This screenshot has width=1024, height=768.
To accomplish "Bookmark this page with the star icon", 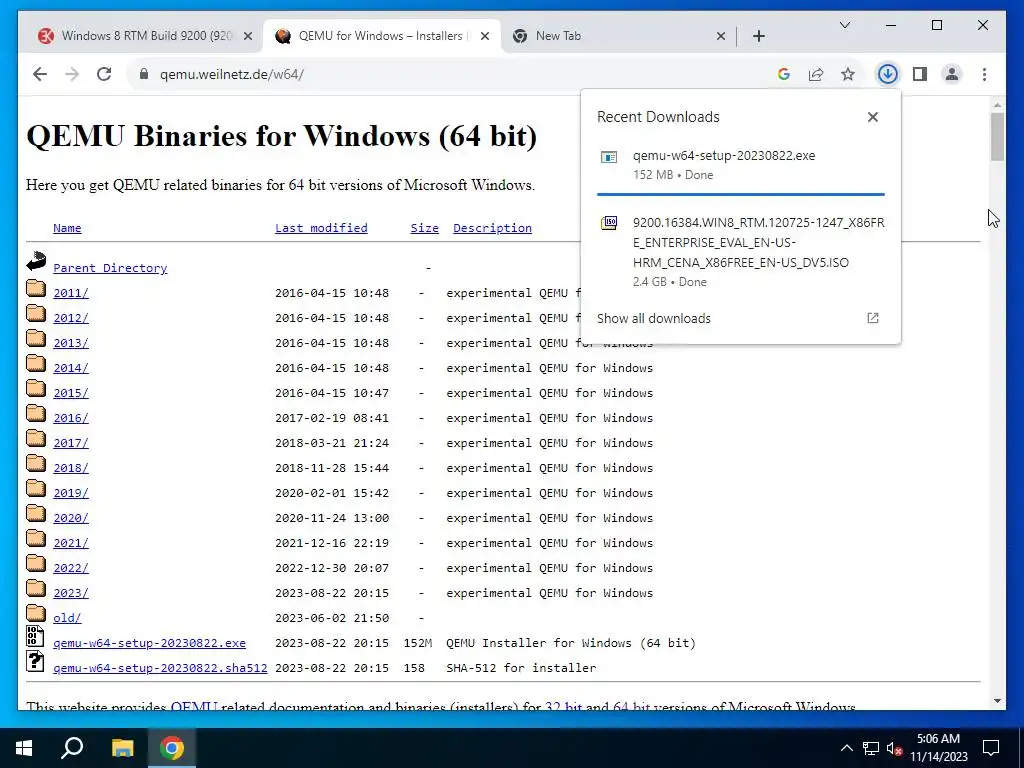I will [x=848, y=74].
